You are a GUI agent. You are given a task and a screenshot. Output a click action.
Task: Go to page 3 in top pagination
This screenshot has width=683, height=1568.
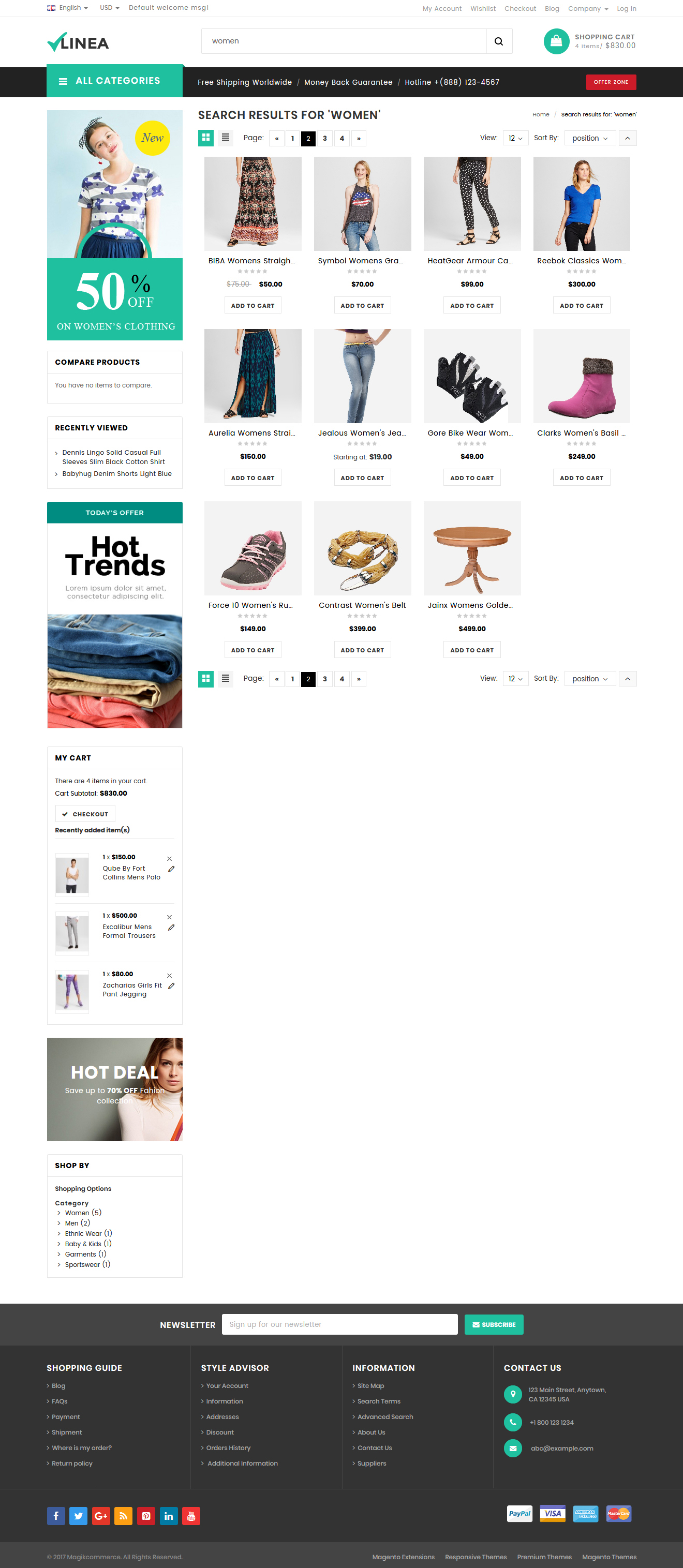tap(325, 138)
